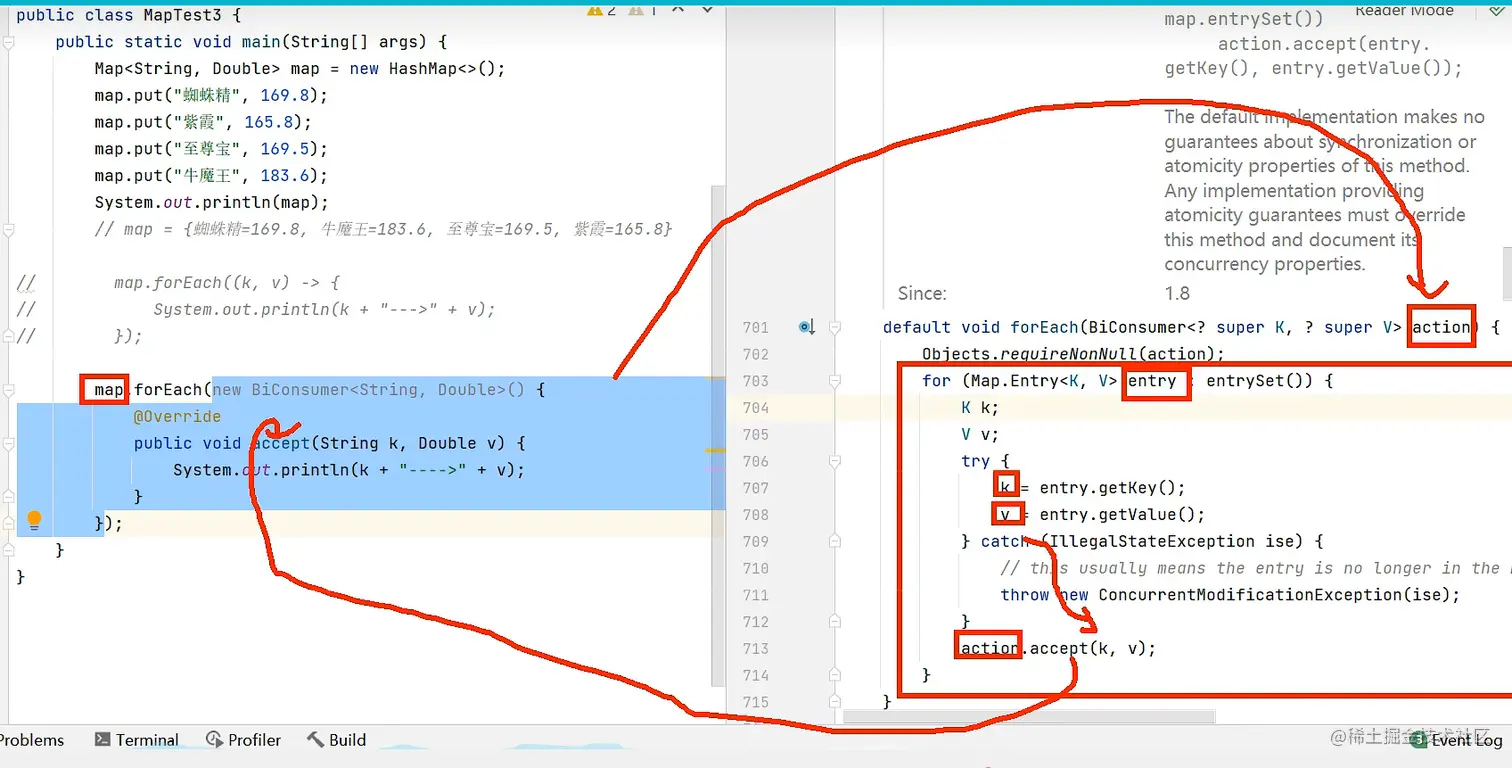The image size is (1512, 768).
Task: Open the Terminal tool window
Action: [x=137, y=740]
